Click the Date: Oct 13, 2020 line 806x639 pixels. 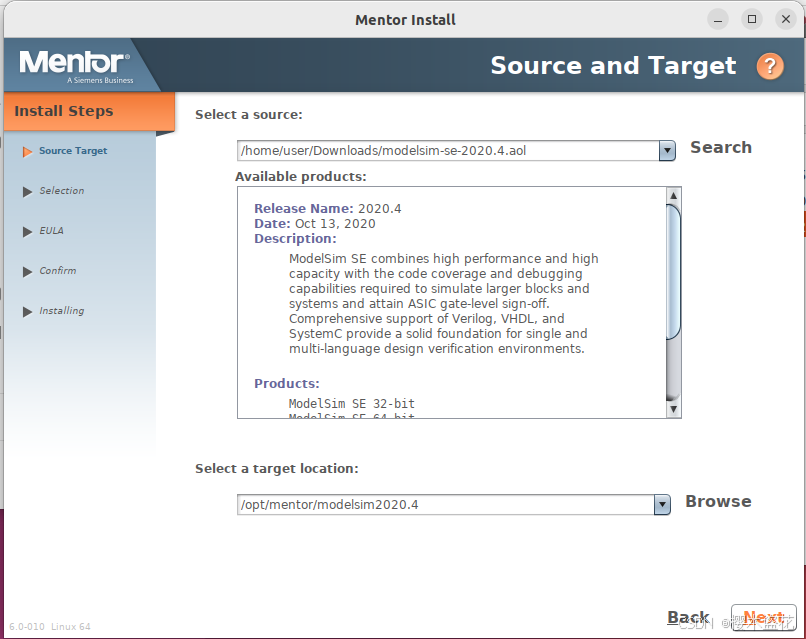(x=315, y=224)
